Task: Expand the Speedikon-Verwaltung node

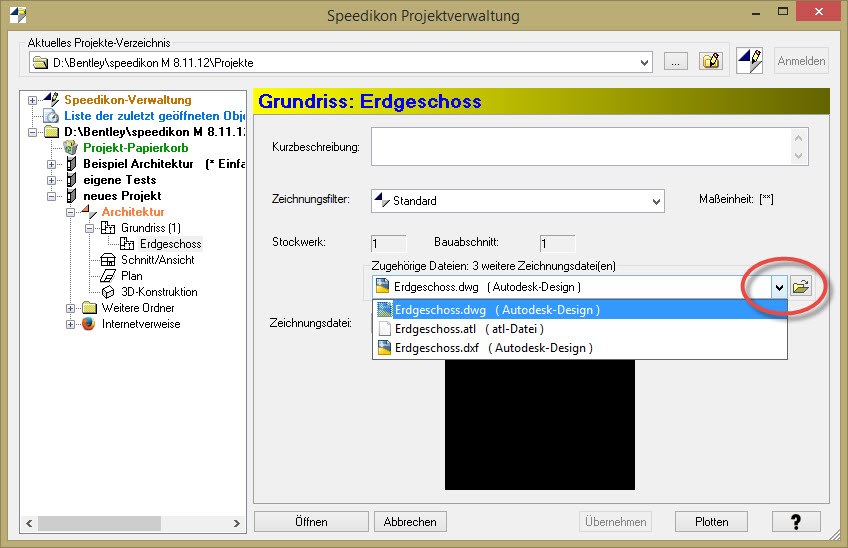Action: click(x=32, y=100)
